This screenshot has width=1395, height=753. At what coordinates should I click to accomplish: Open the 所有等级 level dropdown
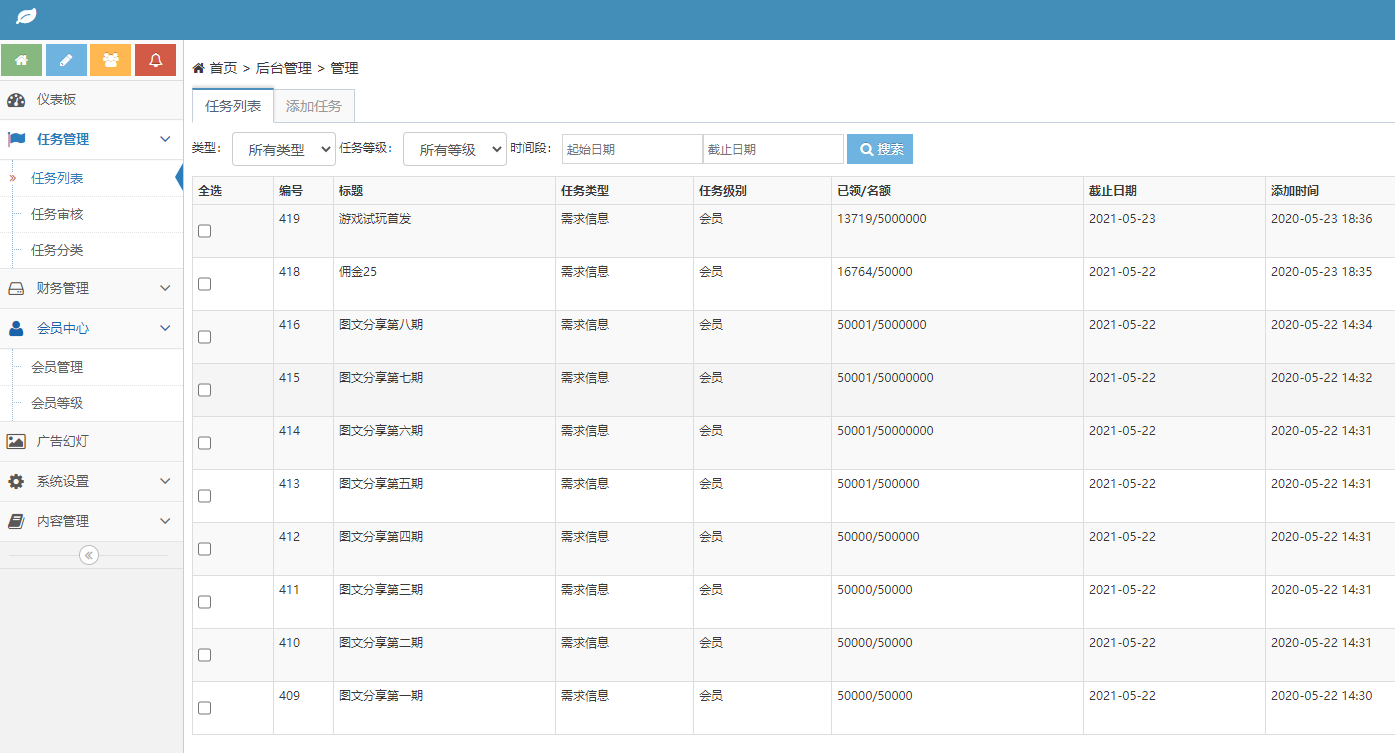click(455, 149)
